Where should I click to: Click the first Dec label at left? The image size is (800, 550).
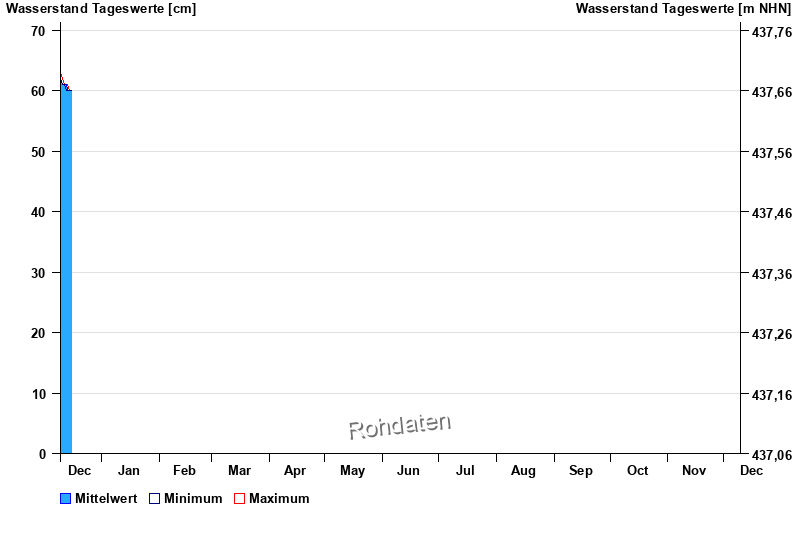(x=80, y=470)
